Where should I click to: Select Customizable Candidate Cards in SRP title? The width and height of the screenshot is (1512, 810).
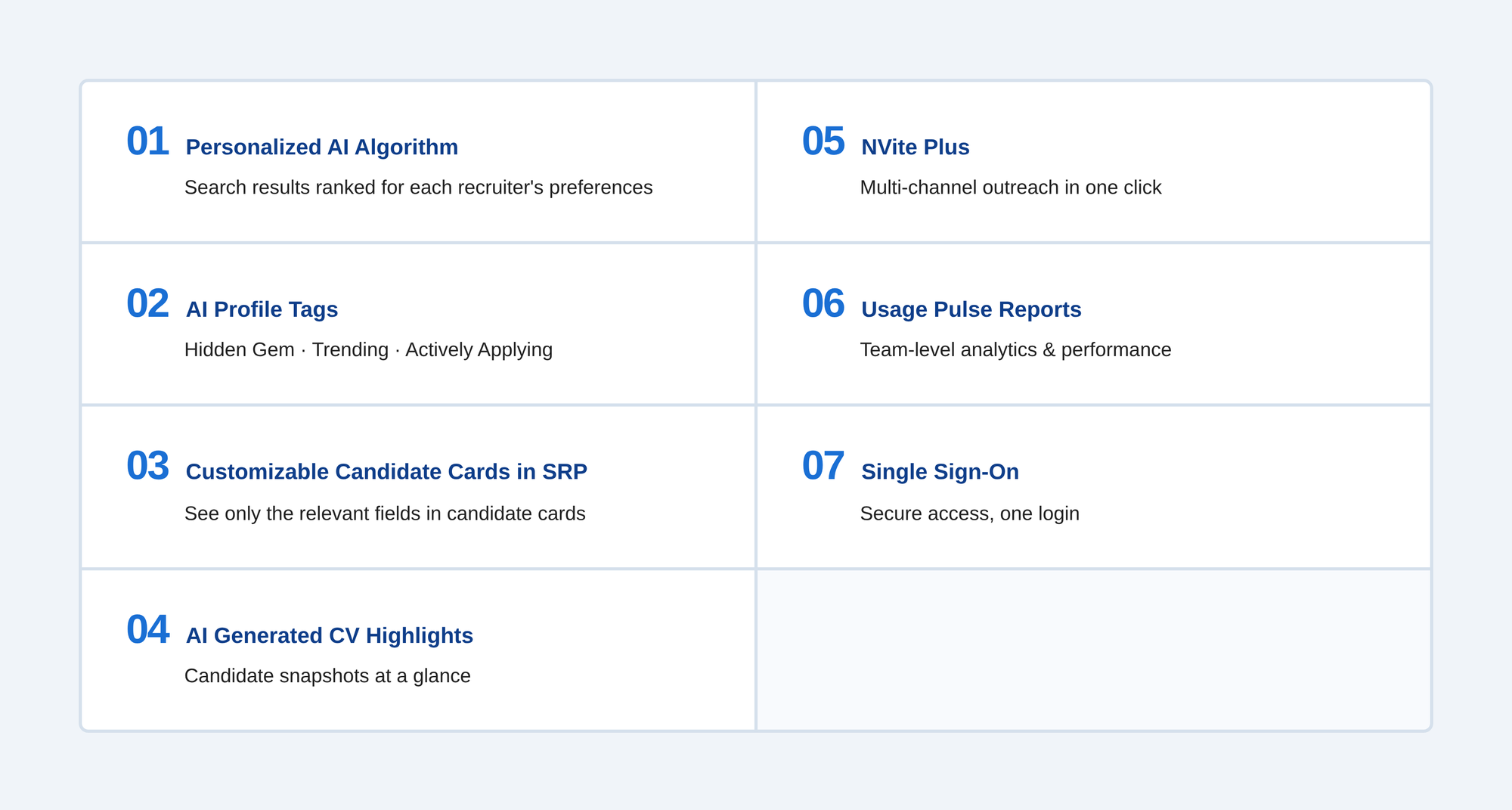[386, 472]
